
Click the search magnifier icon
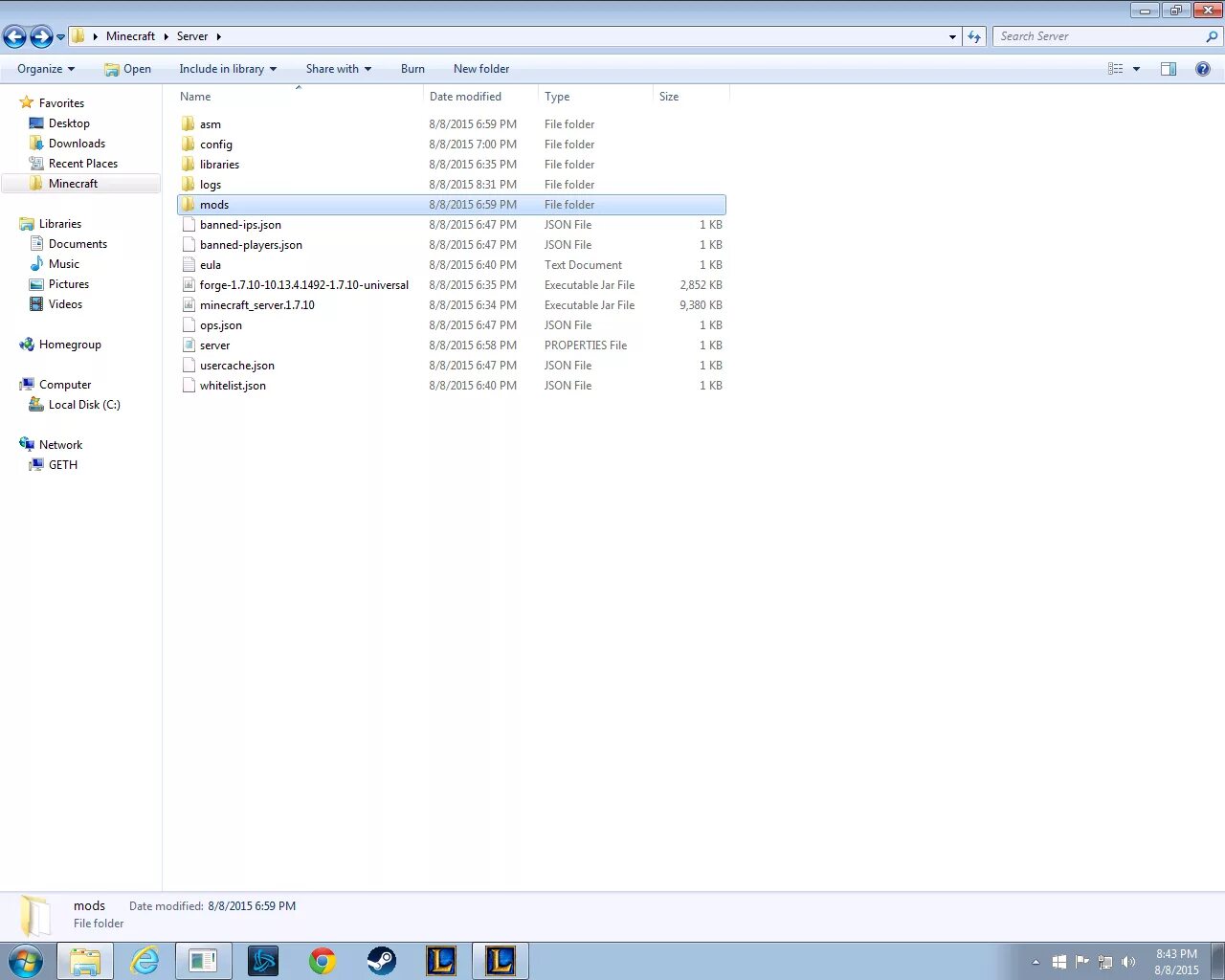[x=1213, y=36]
